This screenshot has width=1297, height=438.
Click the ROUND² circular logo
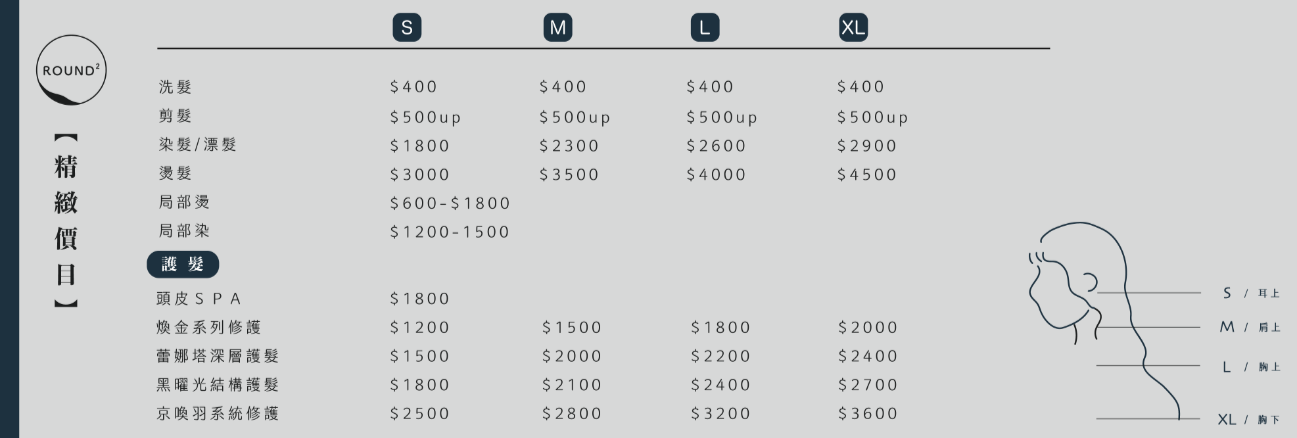71,70
